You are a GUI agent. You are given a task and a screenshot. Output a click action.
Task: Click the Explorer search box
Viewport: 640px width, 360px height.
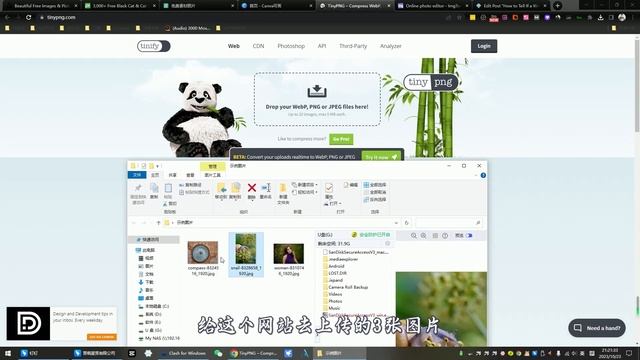tap(449, 223)
